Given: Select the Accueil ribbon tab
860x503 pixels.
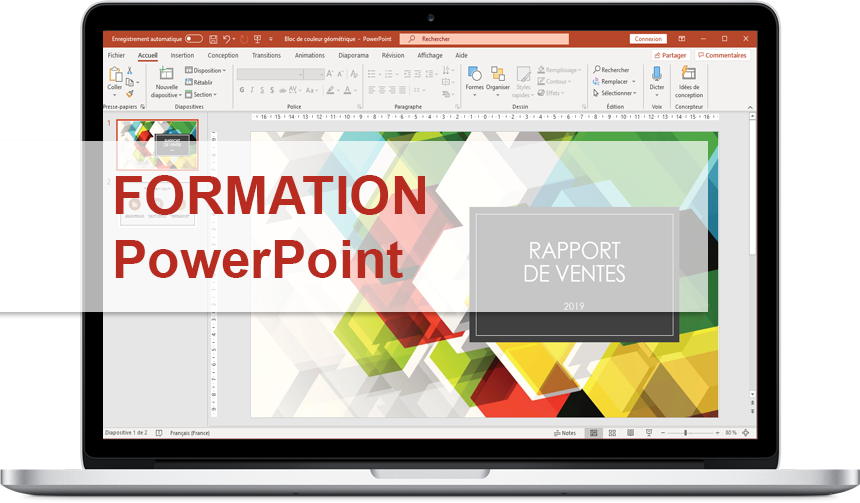Looking at the screenshot, I should click(148, 55).
